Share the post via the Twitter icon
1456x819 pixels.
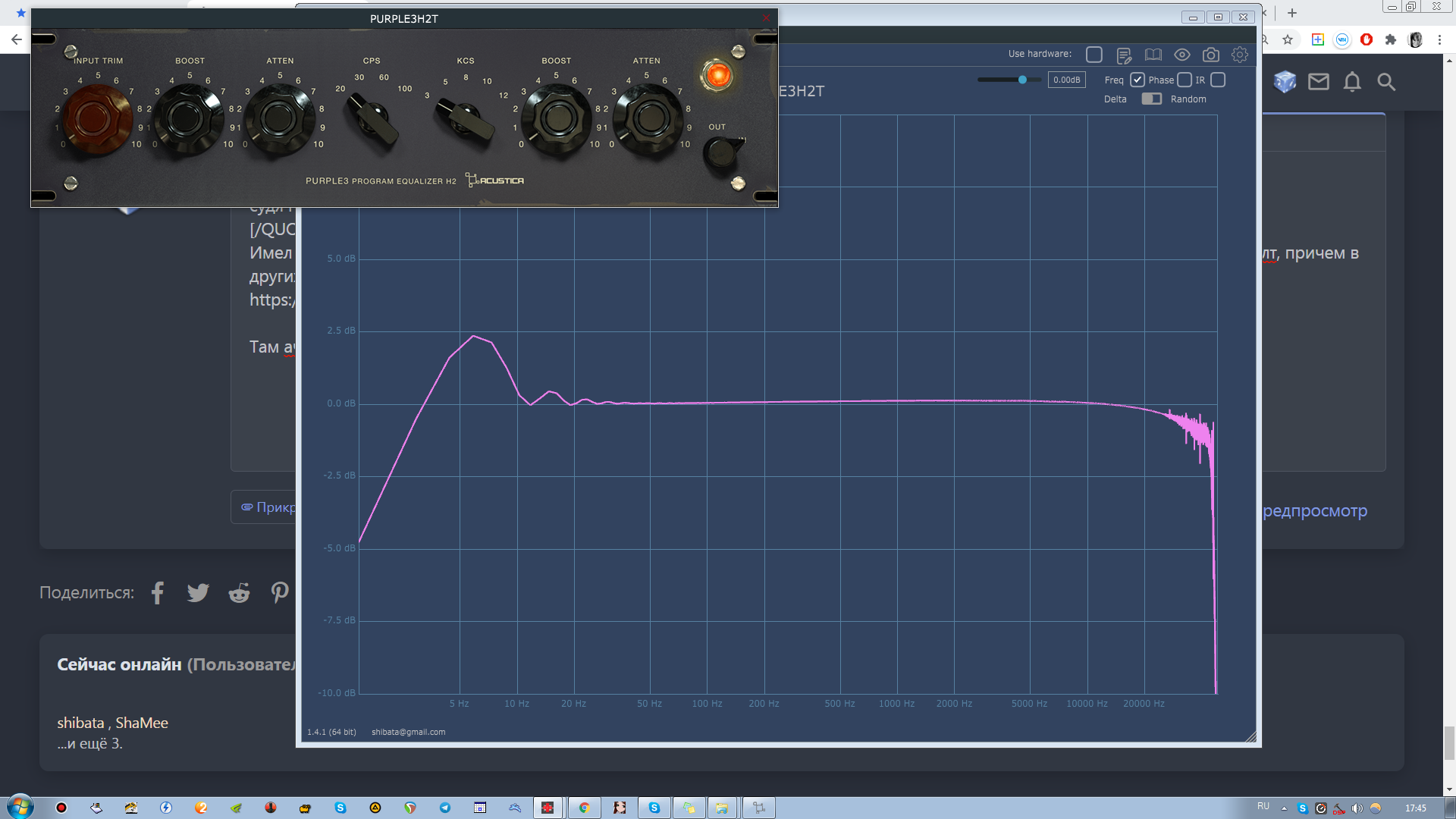pyautogui.click(x=198, y=592)
